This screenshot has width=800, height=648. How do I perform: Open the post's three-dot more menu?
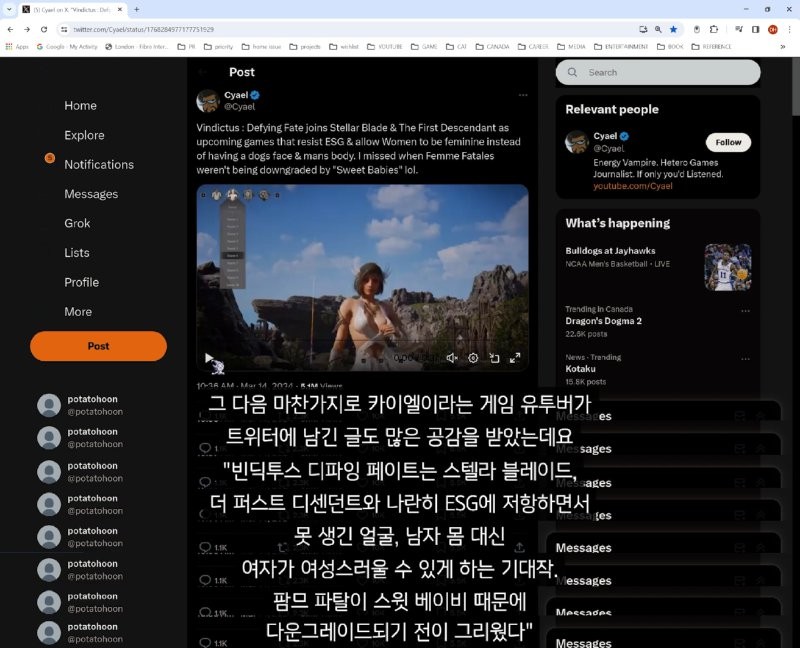point(523,95)
